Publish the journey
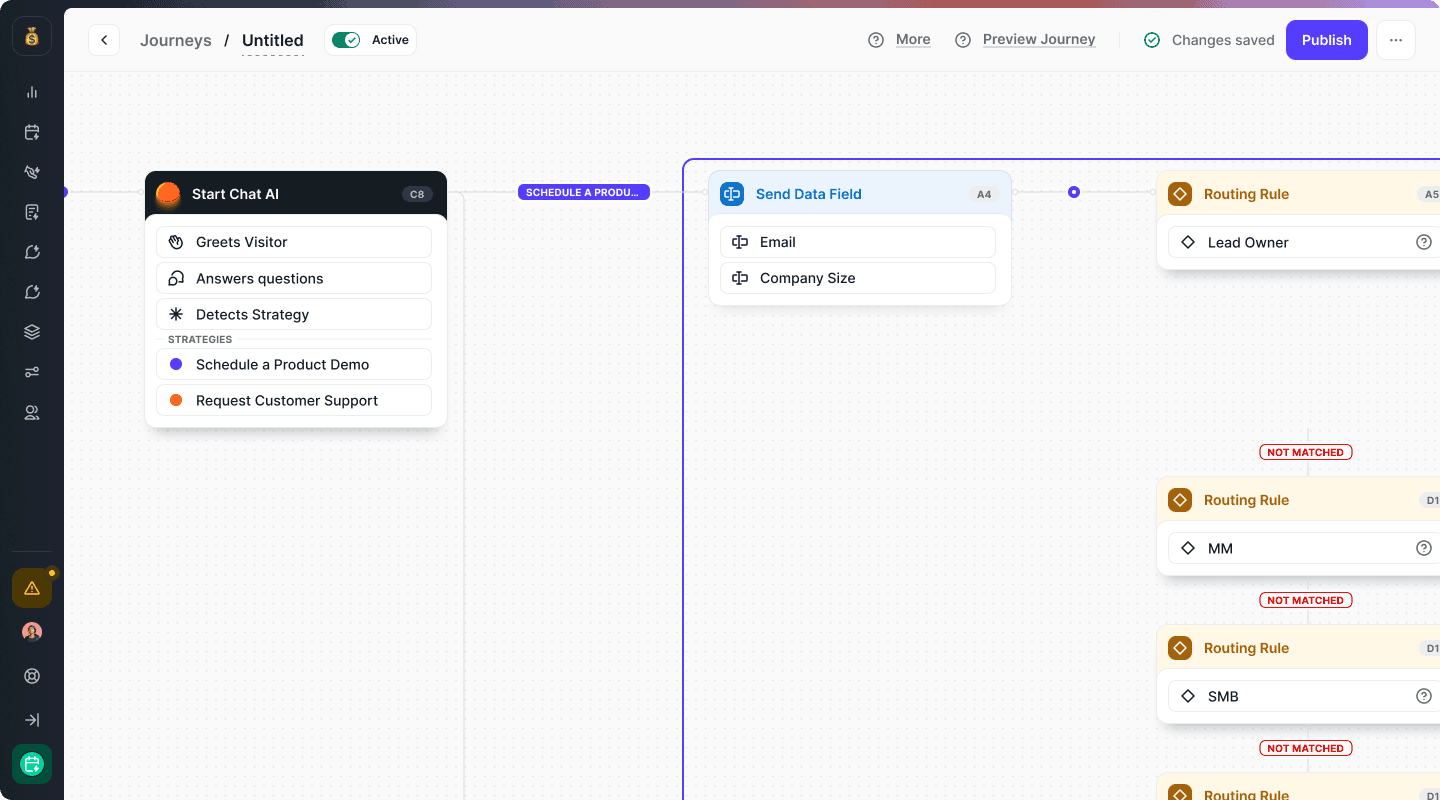This screenshot has height=800, width=1440. point(1326,40)
